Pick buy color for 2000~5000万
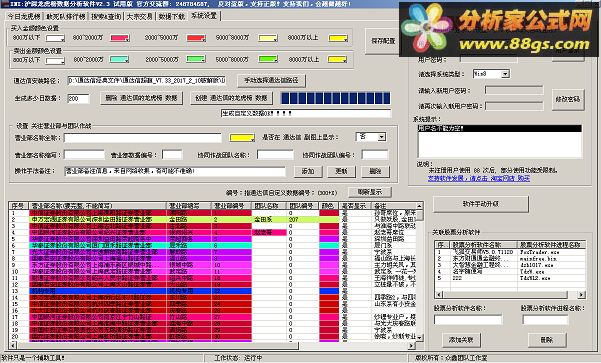Image resolution: width=601 pixels, height=363 pixels. [x=196, y=38]
